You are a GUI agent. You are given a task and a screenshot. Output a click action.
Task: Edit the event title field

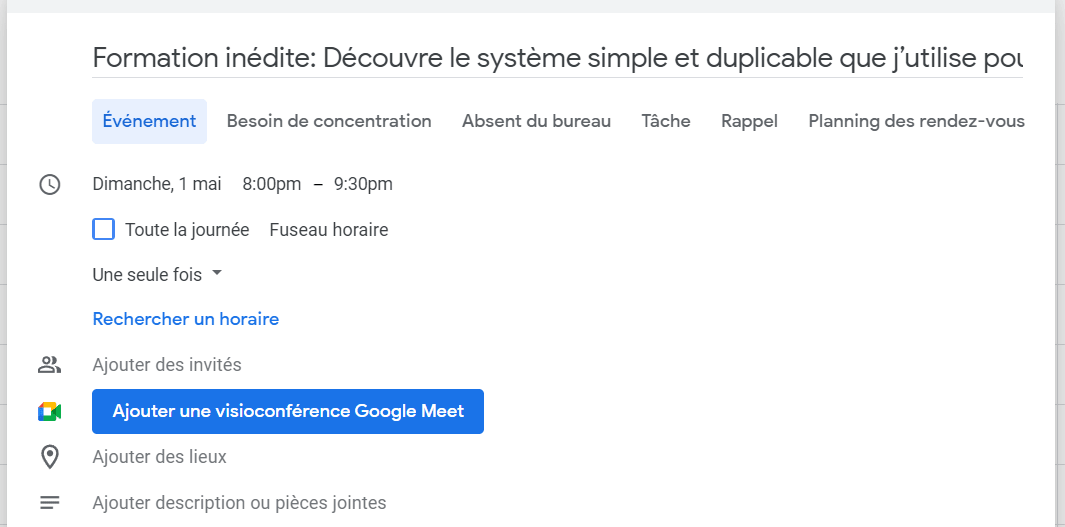[x=557, y=58]
